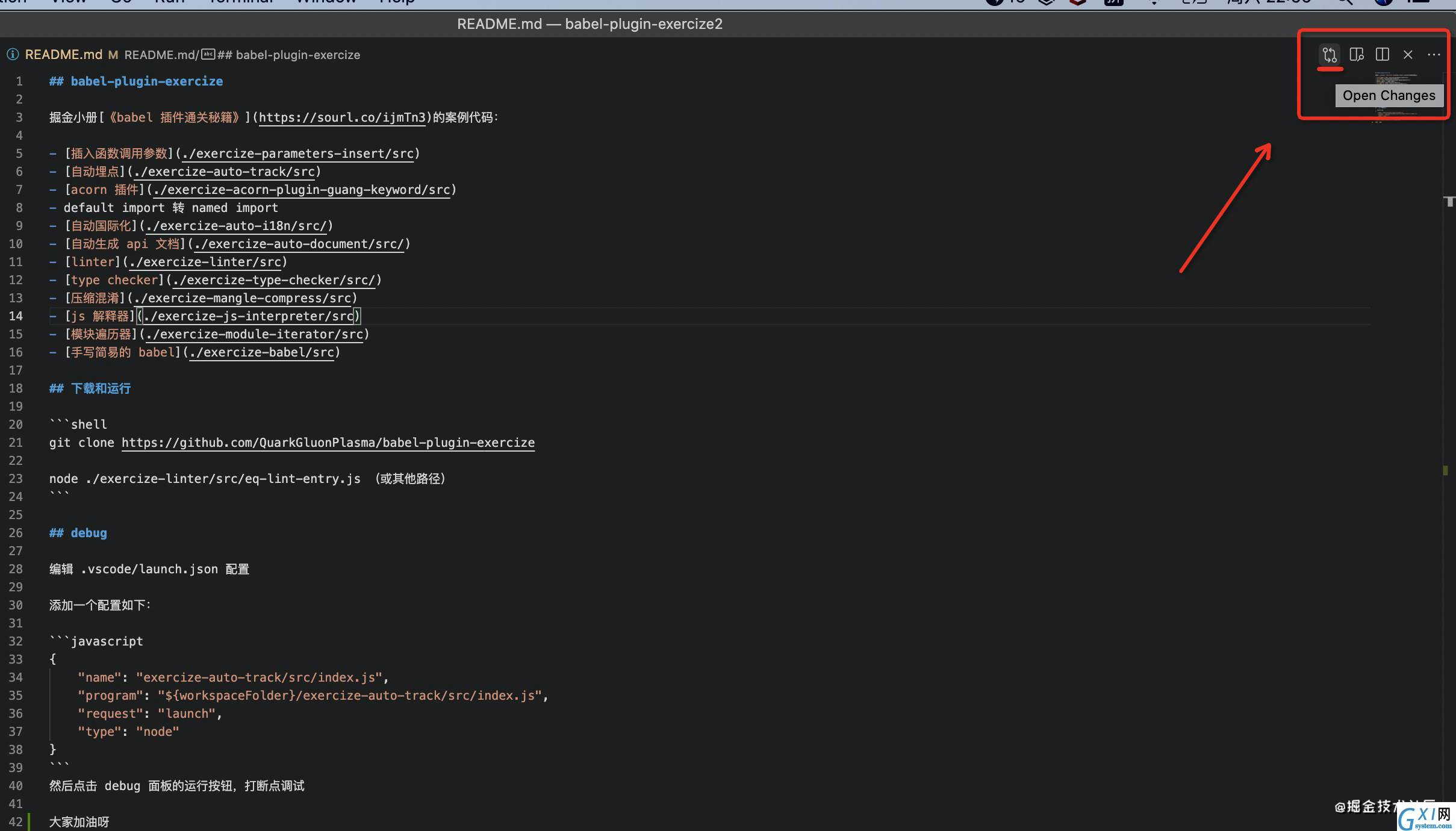The image size is (1456, 831).
Task: Open the ./exercize-acorn-plugin-guang-keyword/src link
Action: point(302,190)
